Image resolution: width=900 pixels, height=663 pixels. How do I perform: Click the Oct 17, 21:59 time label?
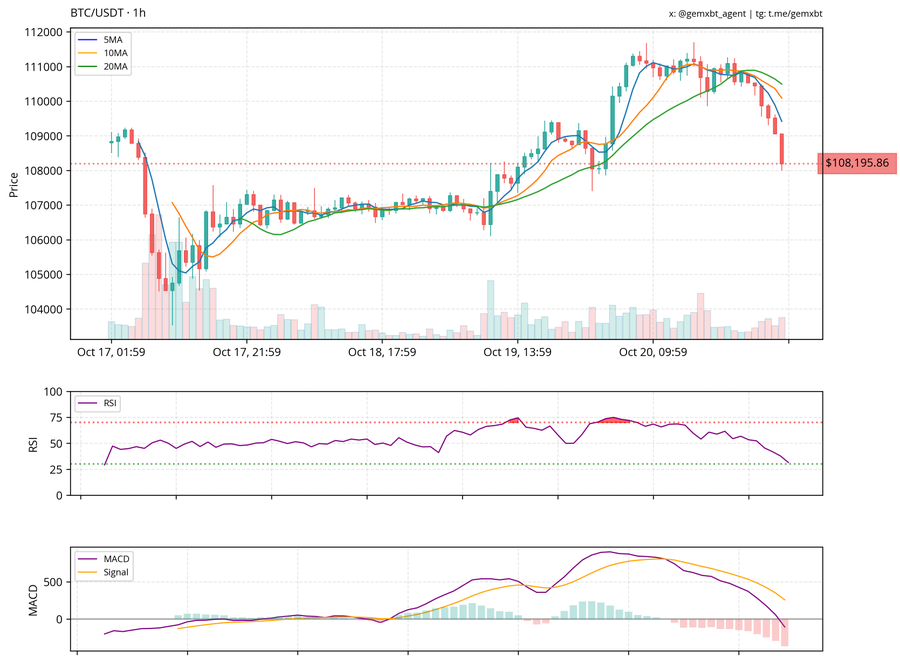(x=246, y=352)
